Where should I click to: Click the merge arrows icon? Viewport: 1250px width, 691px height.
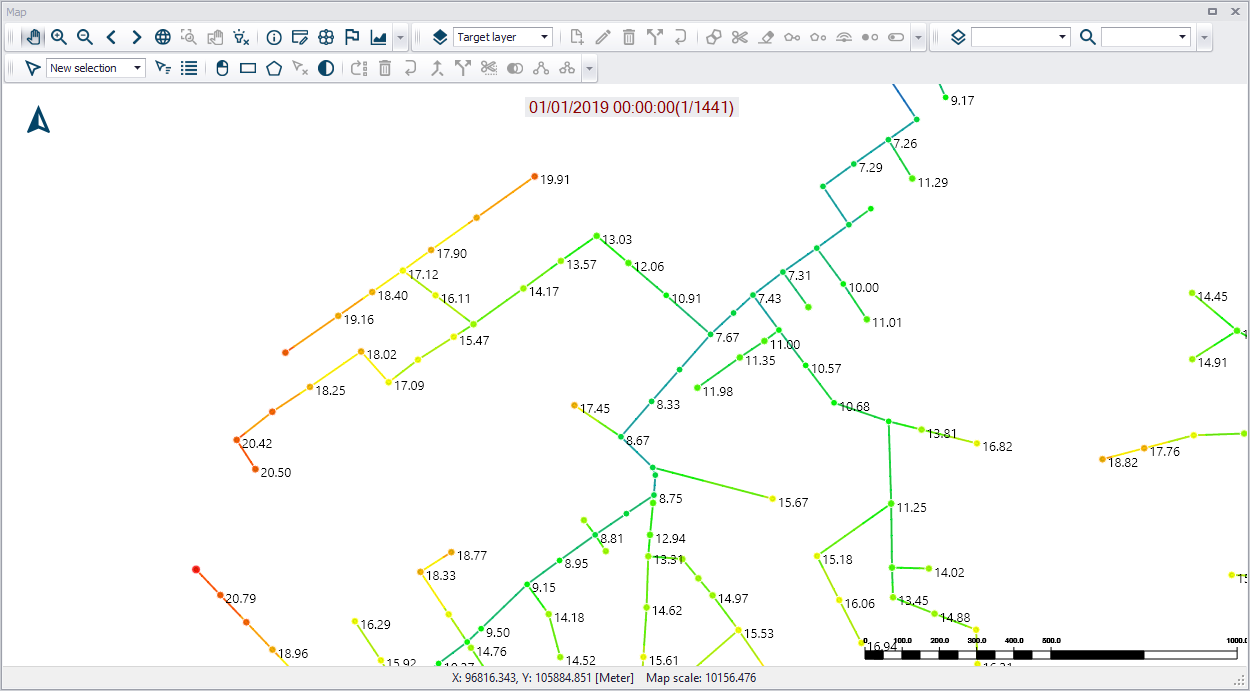tap(437, 68)
